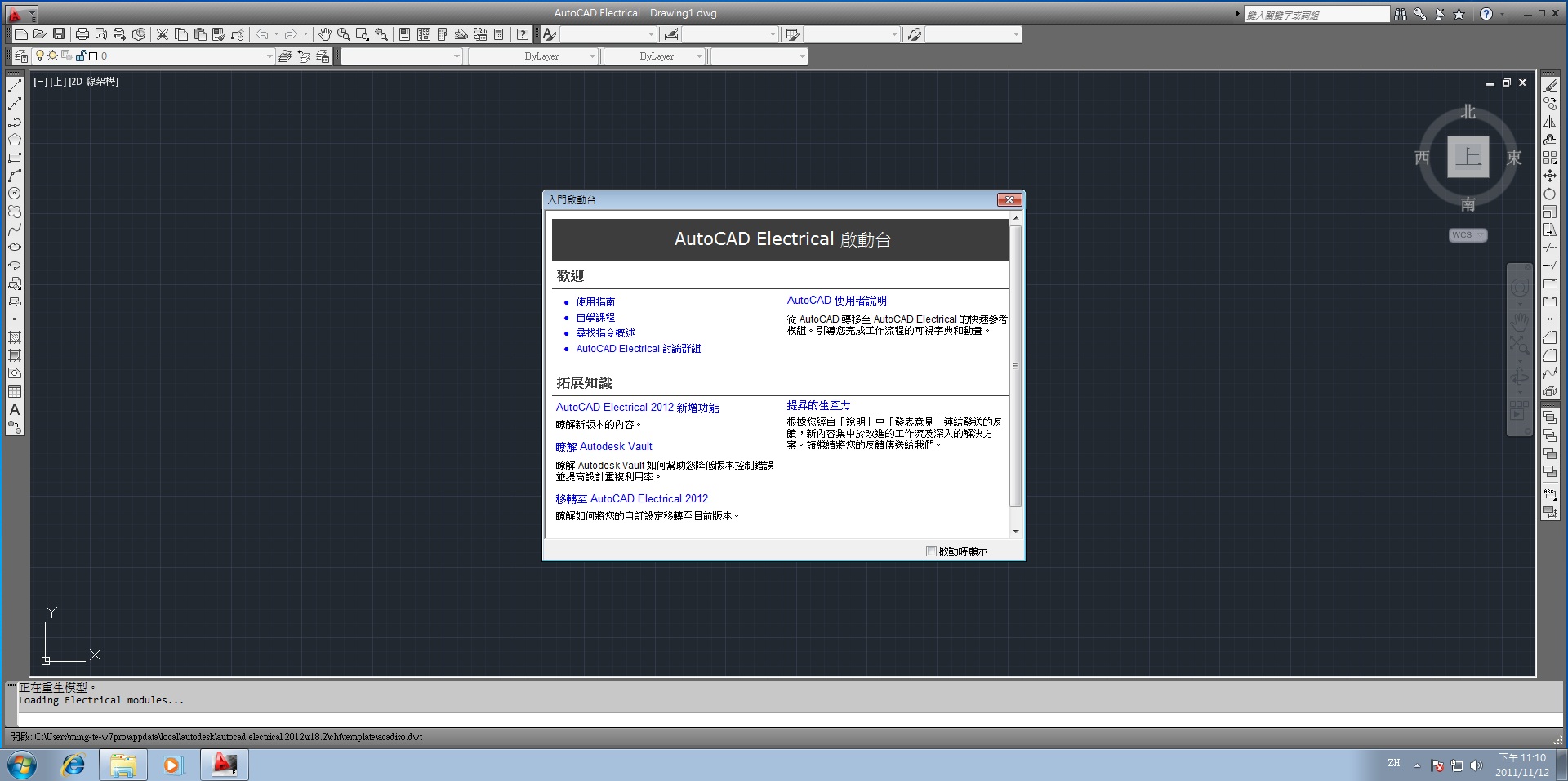
Task: Open the 使用指南 link
Action: [595, 302]
